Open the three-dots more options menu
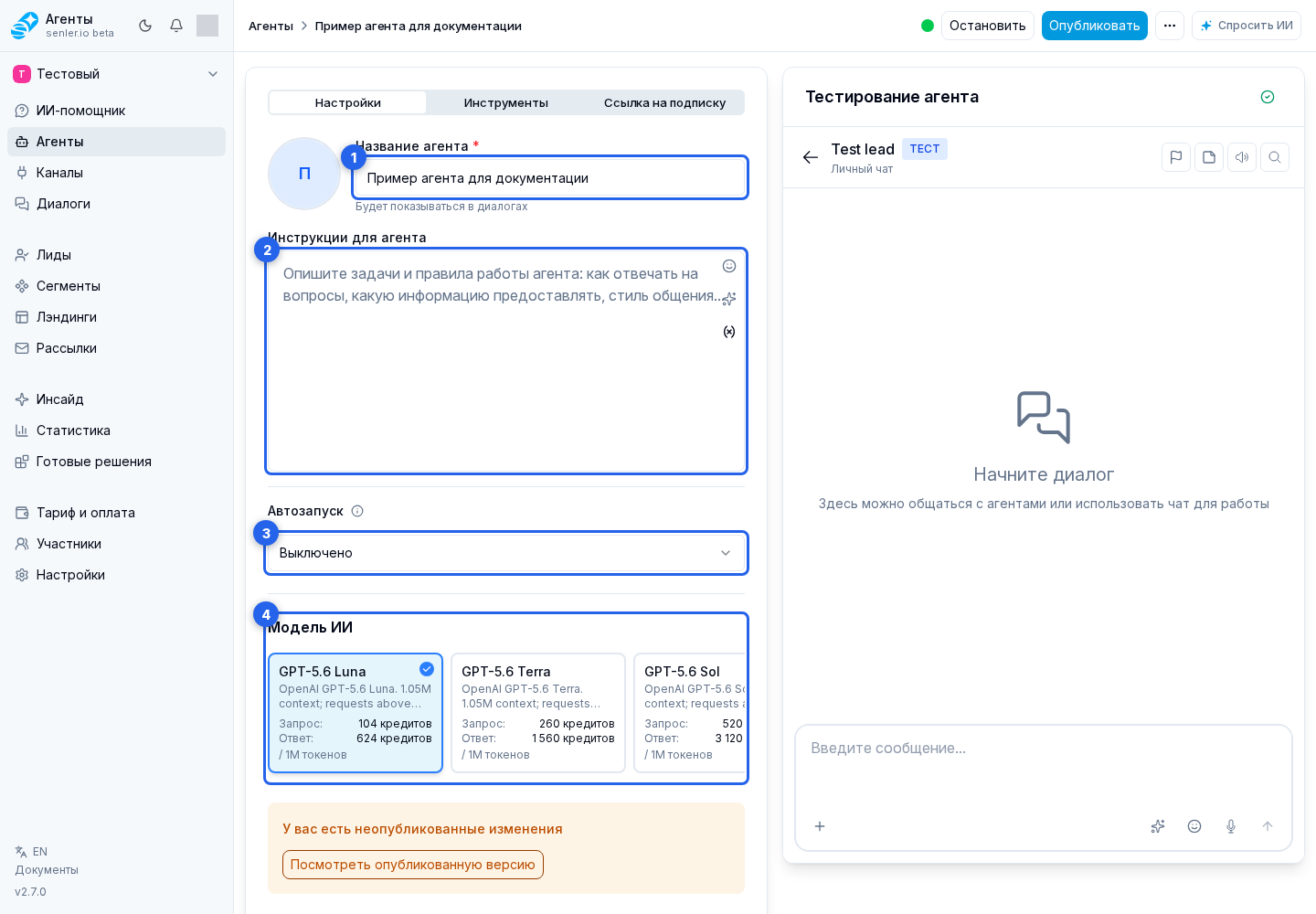This screenshot has width=1316, height=914. pyautogui.click(x=1170, y=26)
